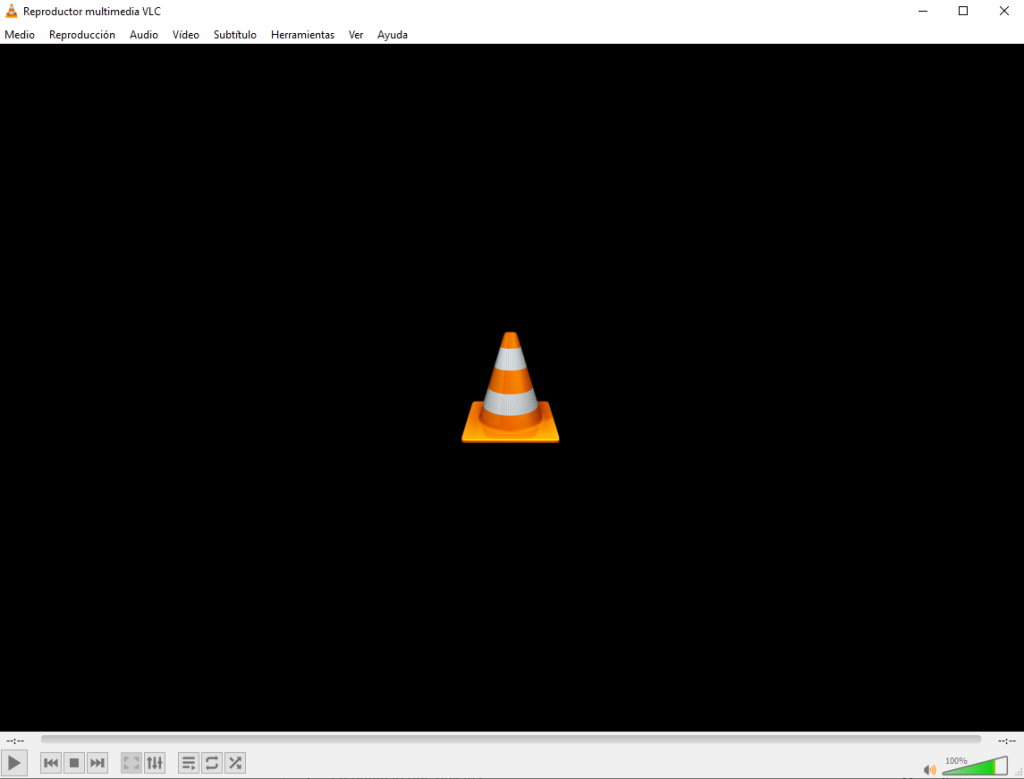Expand the Subtítulo menu
Screen dimensions: 1024x779
coord(235,35)
